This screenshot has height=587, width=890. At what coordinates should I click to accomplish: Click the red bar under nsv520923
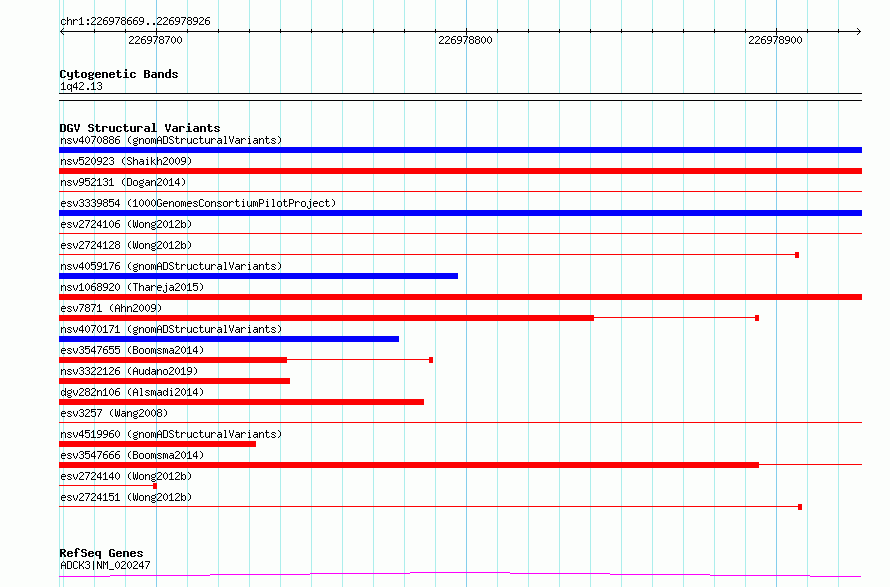pyautogui.click(x=460, y=171)
